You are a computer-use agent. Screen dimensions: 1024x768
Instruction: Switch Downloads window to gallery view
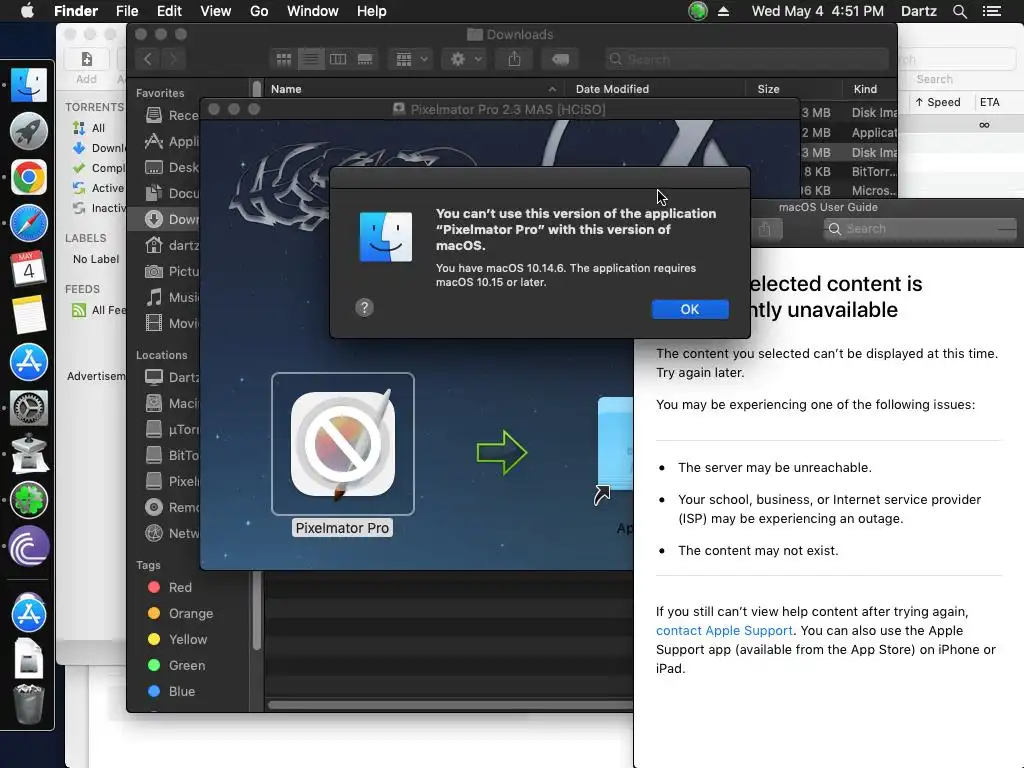click(365, 59)
